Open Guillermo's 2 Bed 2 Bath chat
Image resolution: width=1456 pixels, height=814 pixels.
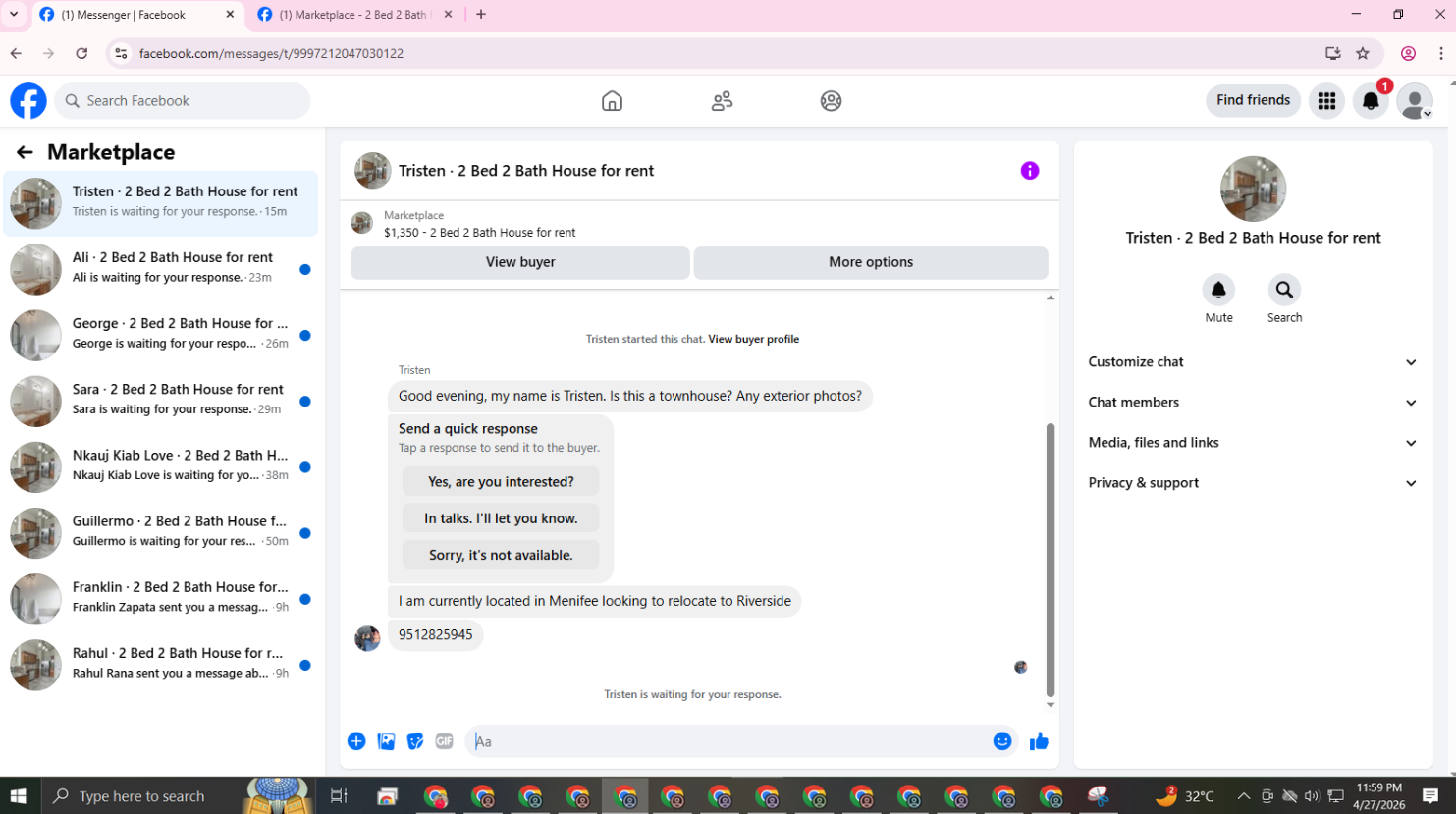click(x=161, y=532)
